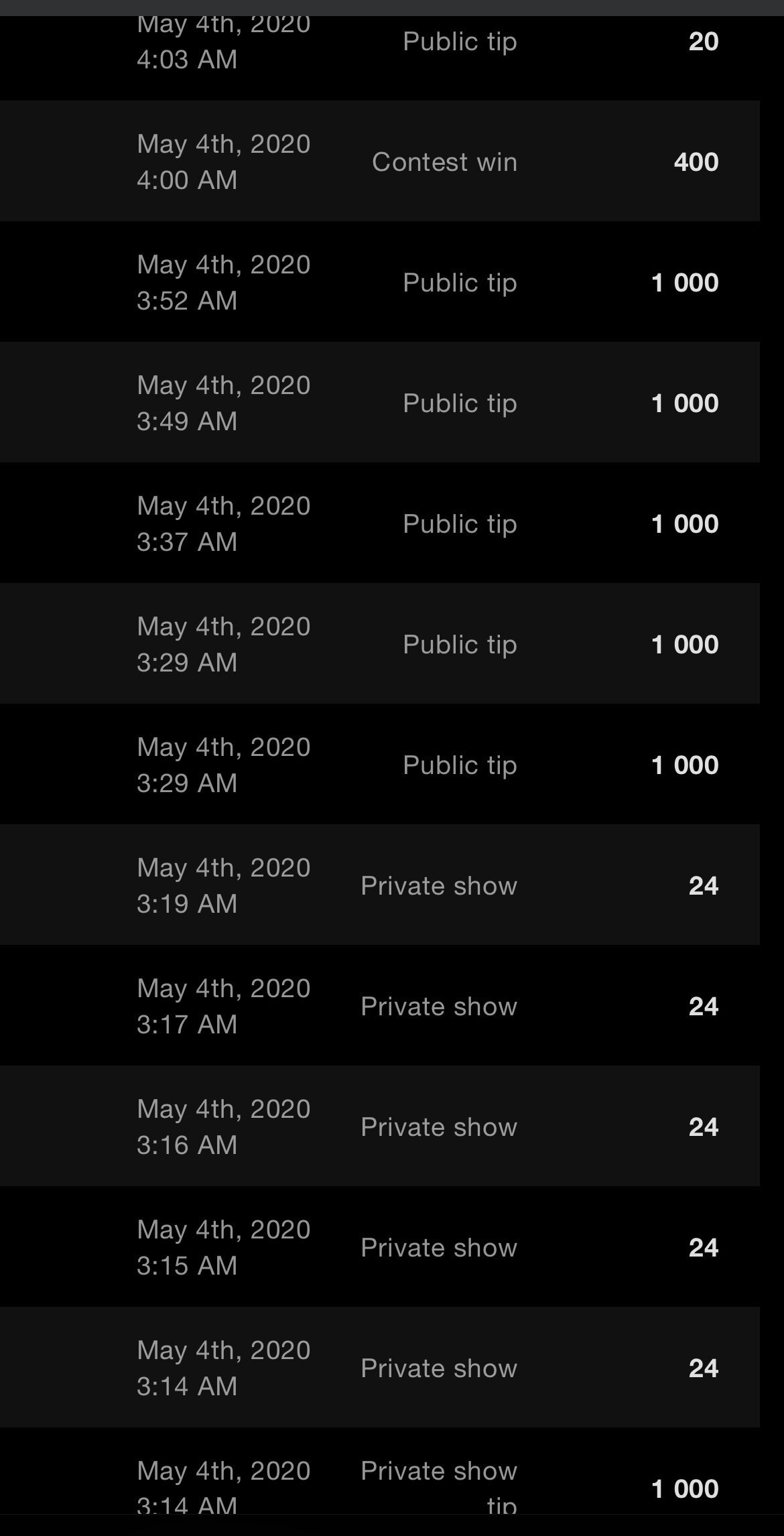Click the 1 000 amount at 3:52 AM
784x1536 pixels.
(x=684, y=282)
